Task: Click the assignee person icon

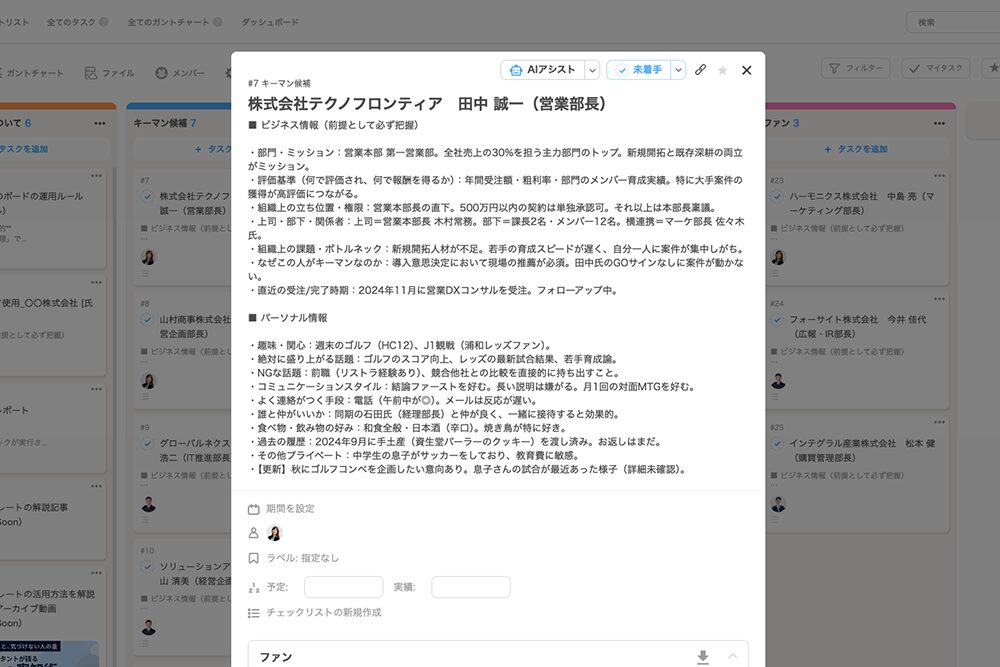Action: [253, 533]
